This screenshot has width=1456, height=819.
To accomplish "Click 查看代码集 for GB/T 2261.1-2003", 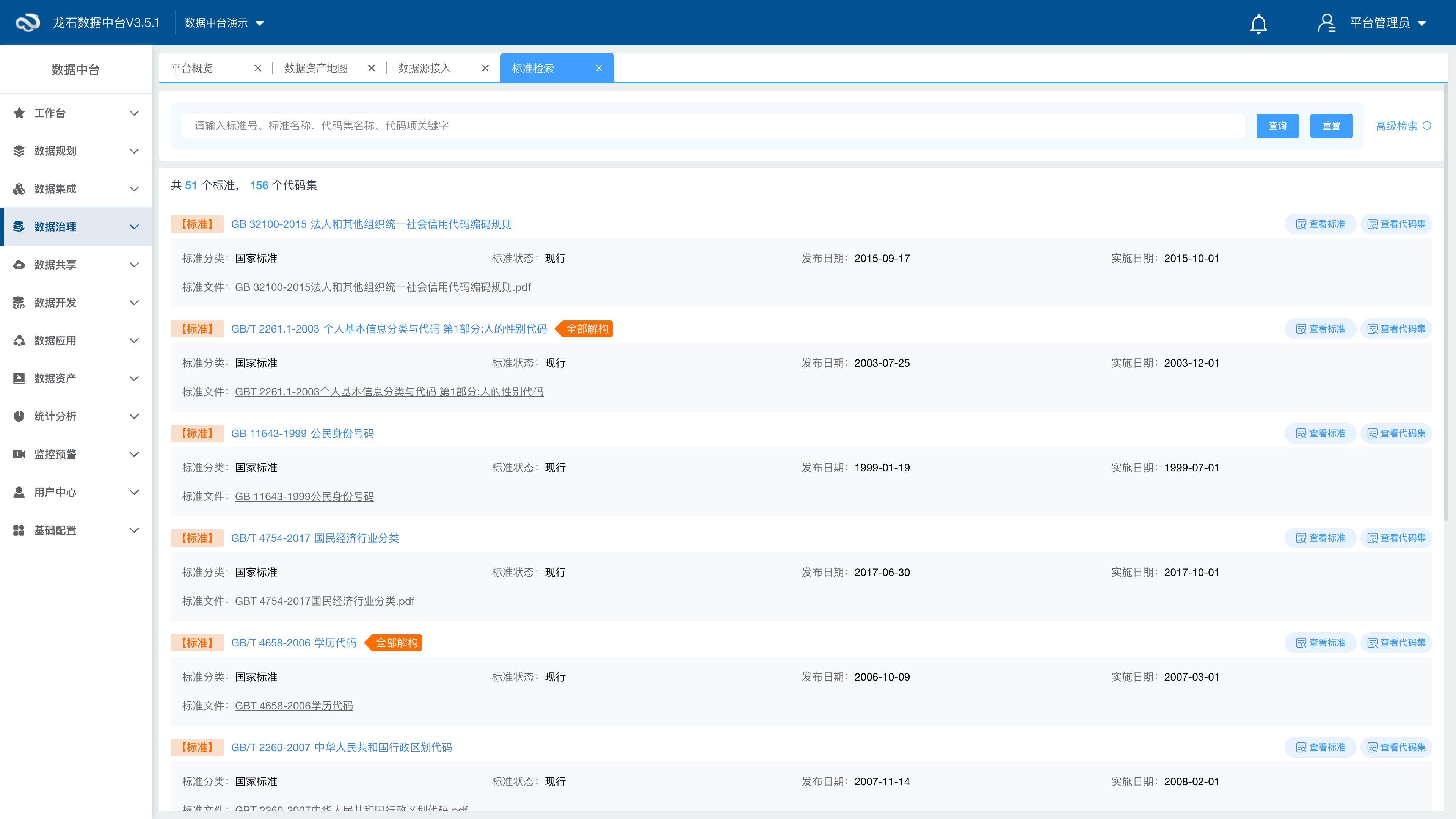I will click(x=1396, y=328).
